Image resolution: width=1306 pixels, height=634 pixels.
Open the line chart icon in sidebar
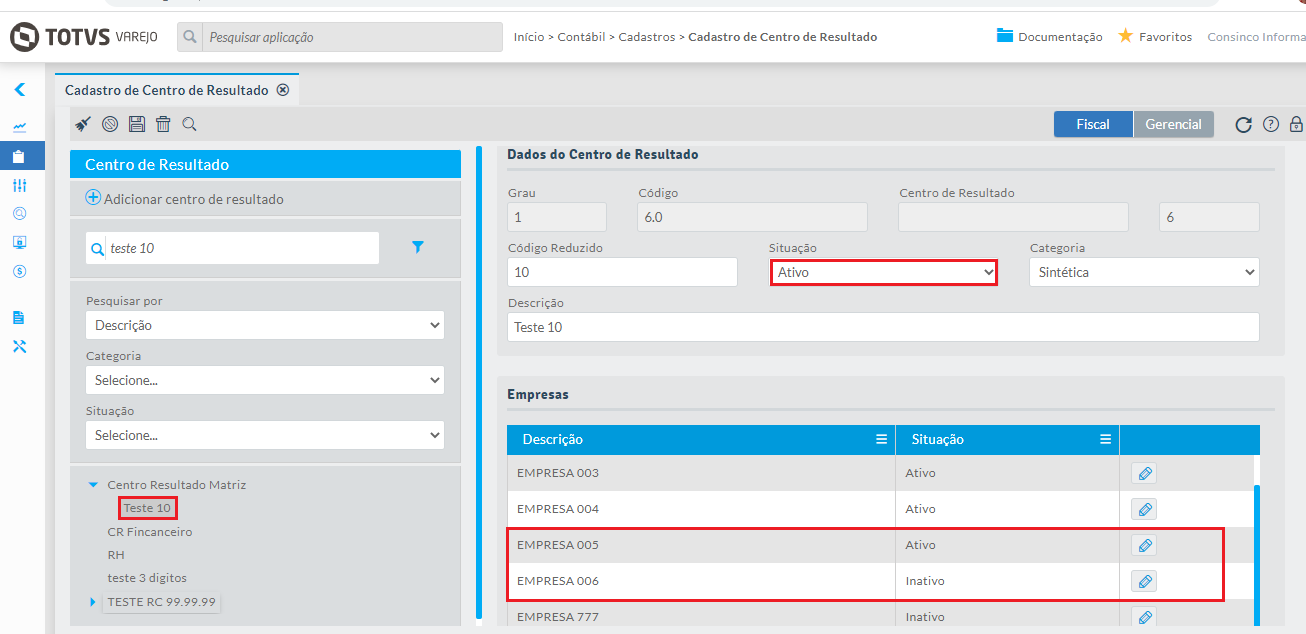click(x=19, y=128)
